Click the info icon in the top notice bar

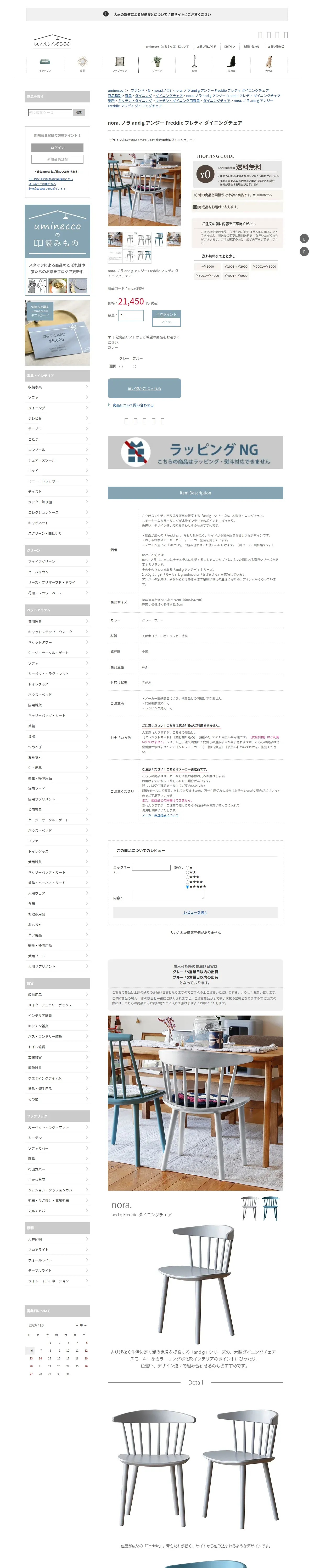pyautogui.click(x=106, y=14)
